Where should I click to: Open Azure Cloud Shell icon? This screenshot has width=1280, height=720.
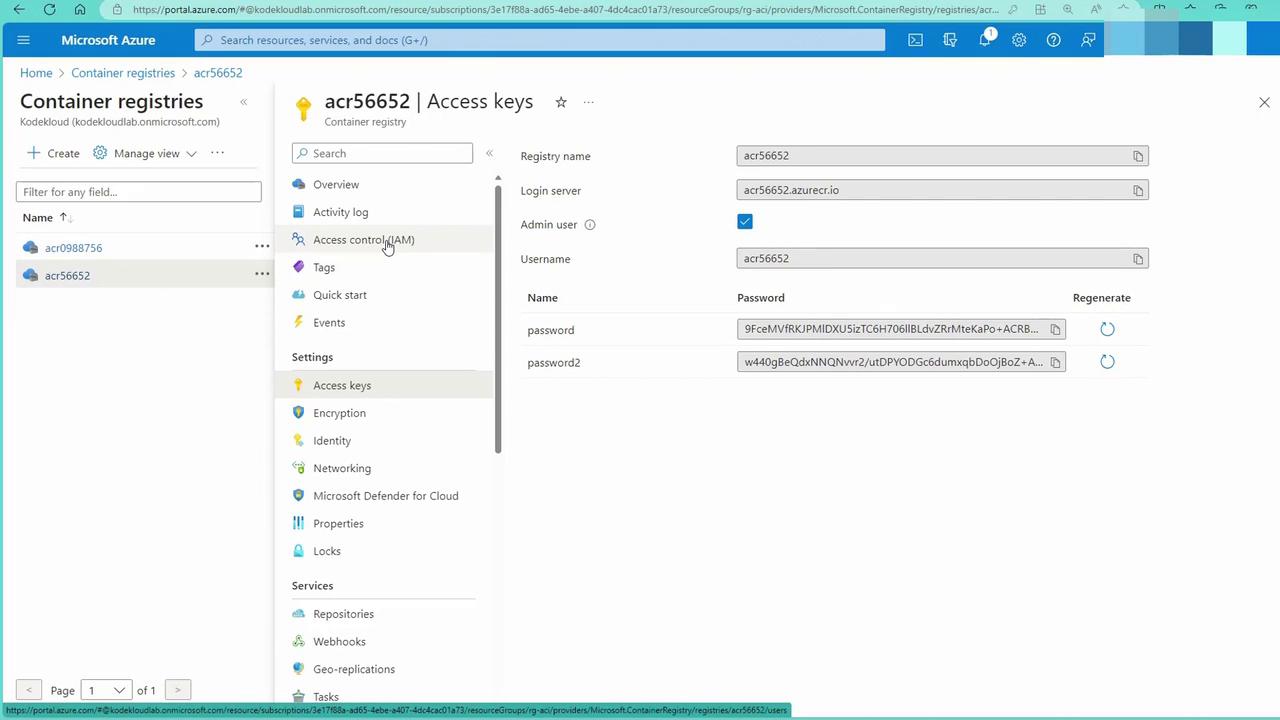[x=915, y=40]
